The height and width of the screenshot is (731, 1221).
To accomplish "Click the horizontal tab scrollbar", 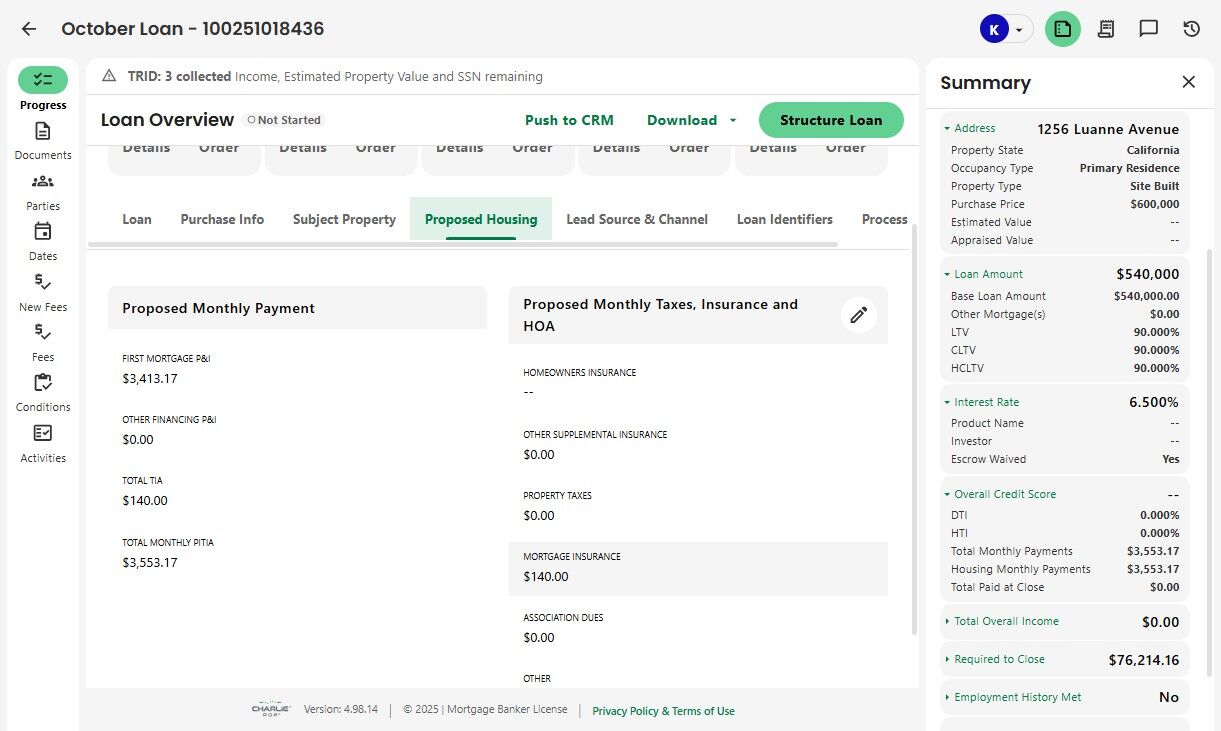I will 462,244.
